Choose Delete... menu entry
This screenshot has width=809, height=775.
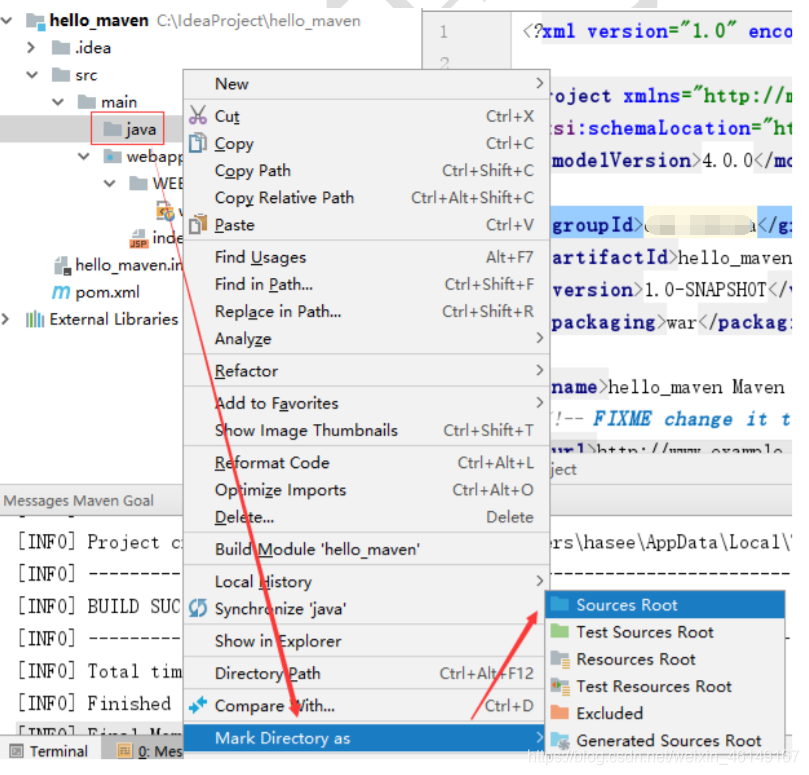(x=366, y=516)
